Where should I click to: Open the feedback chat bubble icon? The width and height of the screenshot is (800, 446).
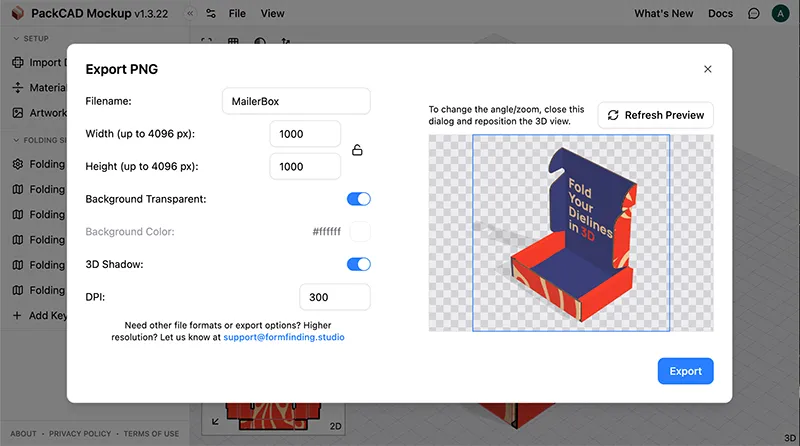tap(754, 14)
